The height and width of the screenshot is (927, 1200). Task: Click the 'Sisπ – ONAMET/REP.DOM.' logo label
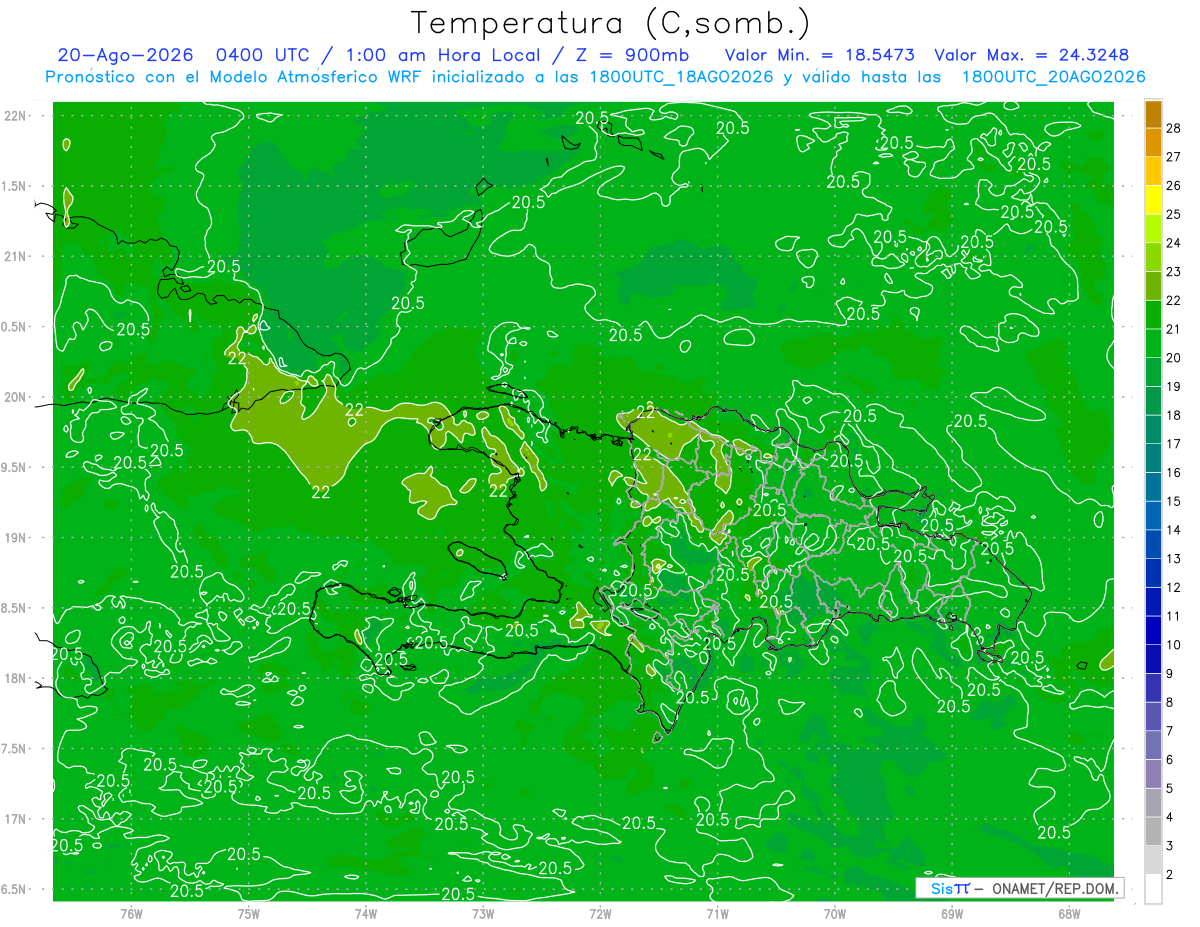pos(1019,888)
